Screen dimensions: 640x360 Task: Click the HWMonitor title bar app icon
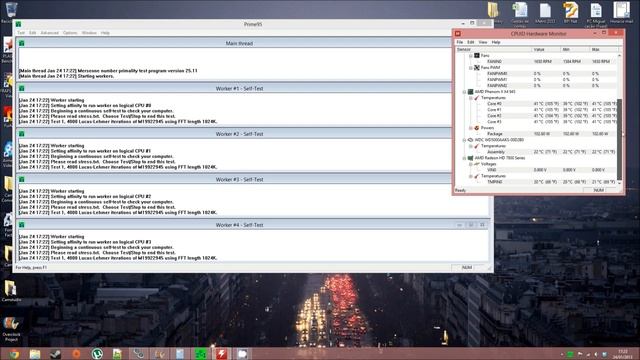(458, 33)
